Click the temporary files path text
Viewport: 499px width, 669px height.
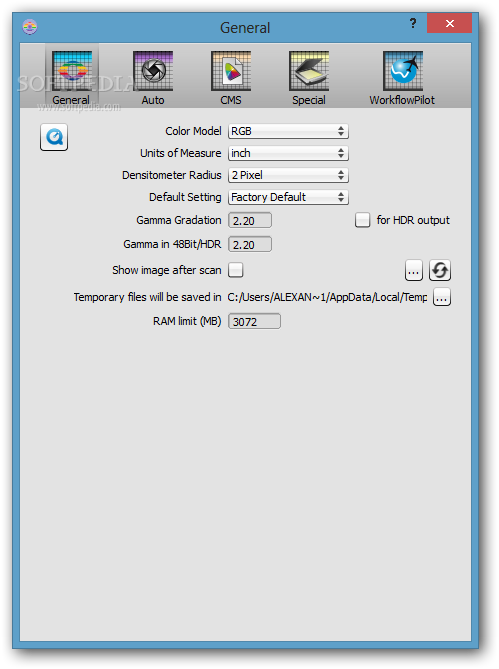327,297
